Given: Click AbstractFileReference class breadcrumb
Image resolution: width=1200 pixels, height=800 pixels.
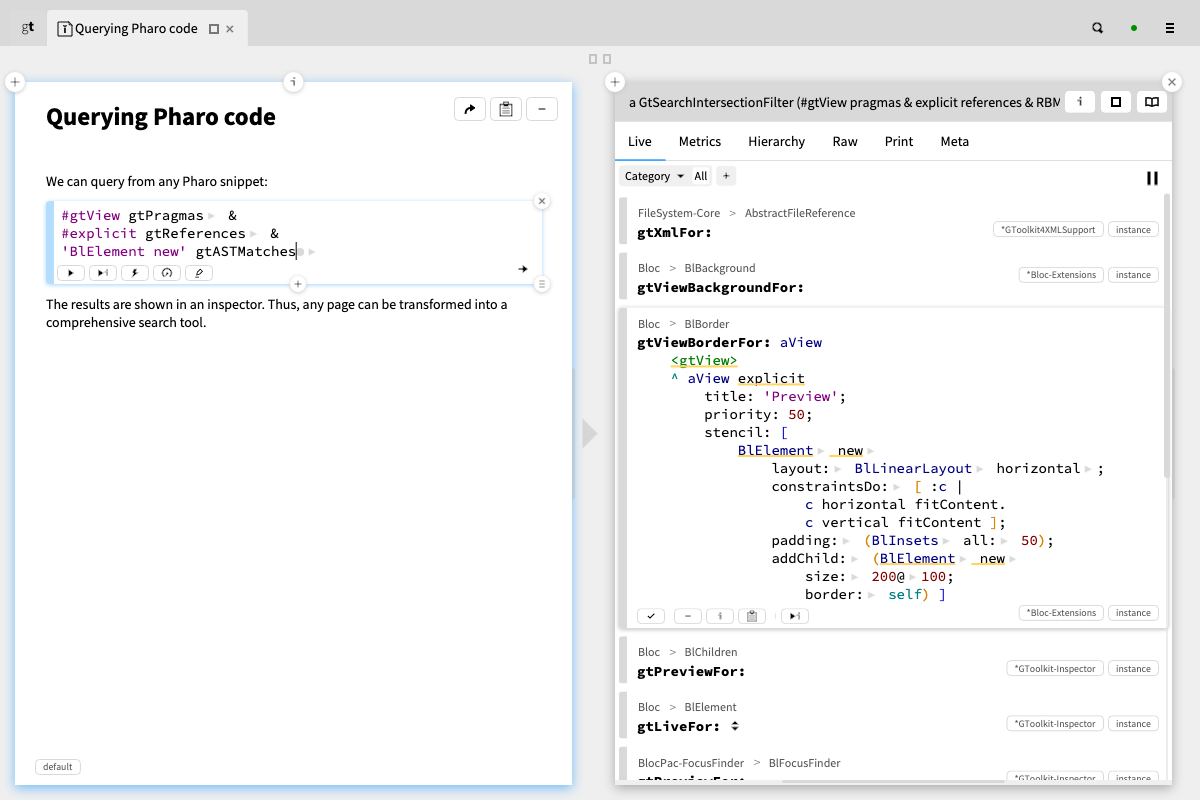Looking at the screenshot, I should pos(800,213).
